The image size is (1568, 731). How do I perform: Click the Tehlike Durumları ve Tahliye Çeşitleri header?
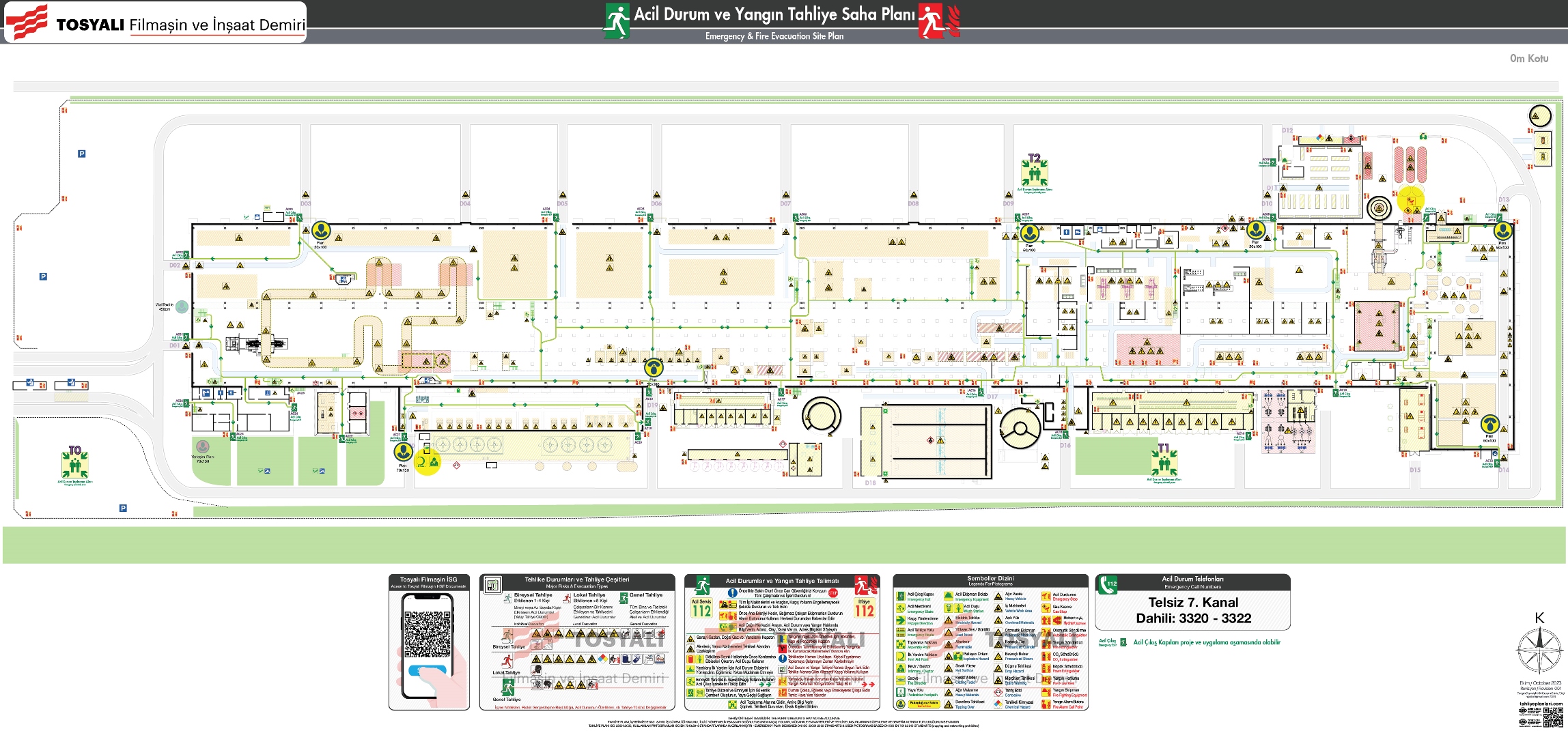(x=576, y=579)
